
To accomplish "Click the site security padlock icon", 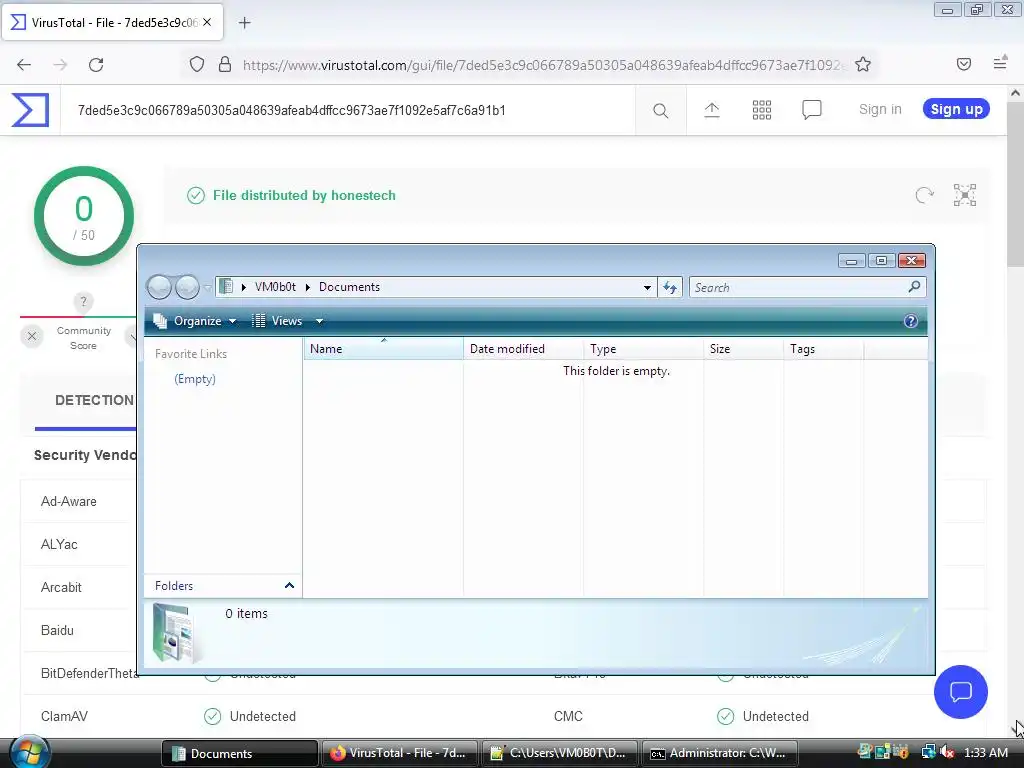I will [225, 64].
